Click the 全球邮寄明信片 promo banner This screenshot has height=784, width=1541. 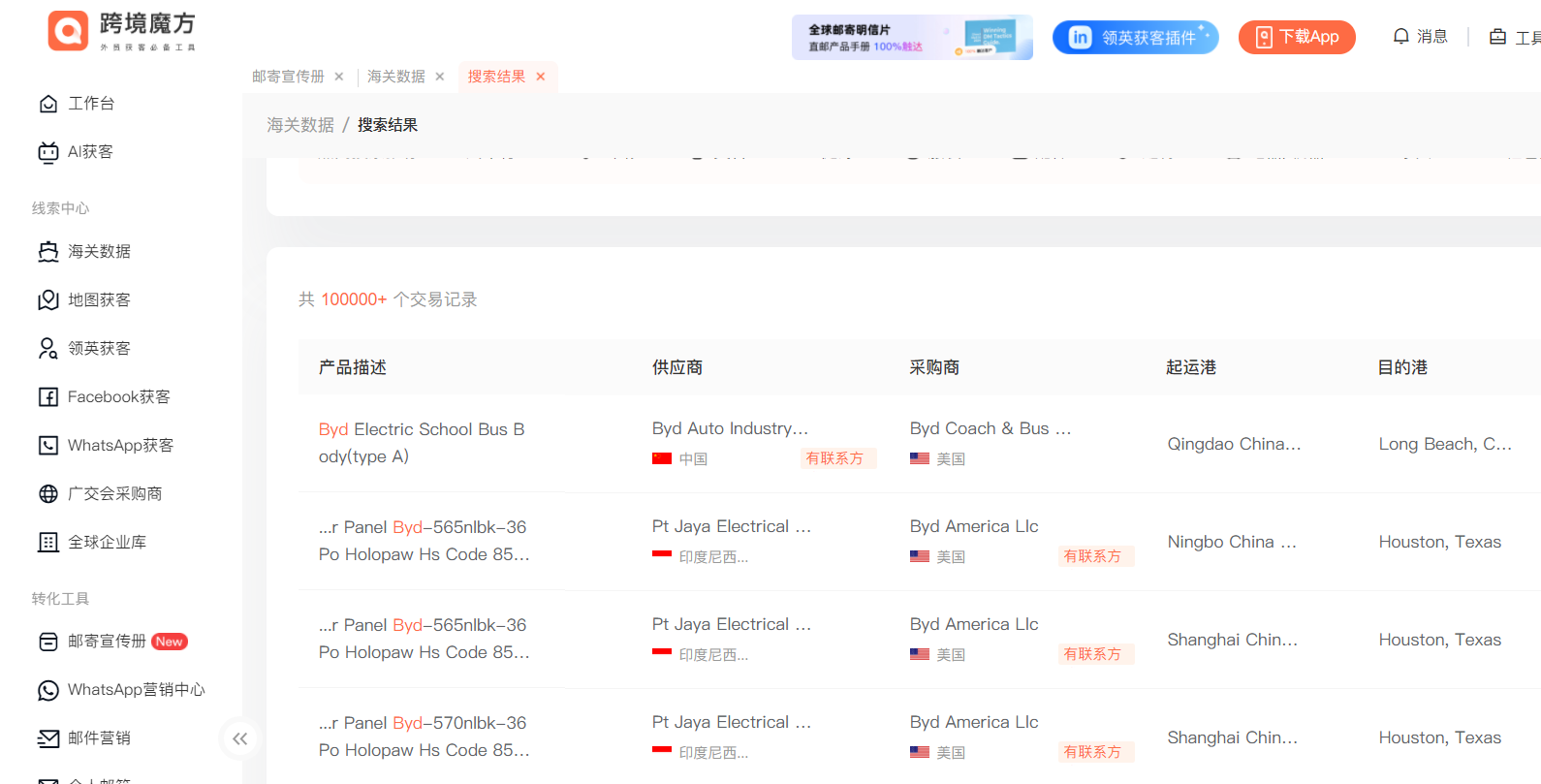coord(911,38)
